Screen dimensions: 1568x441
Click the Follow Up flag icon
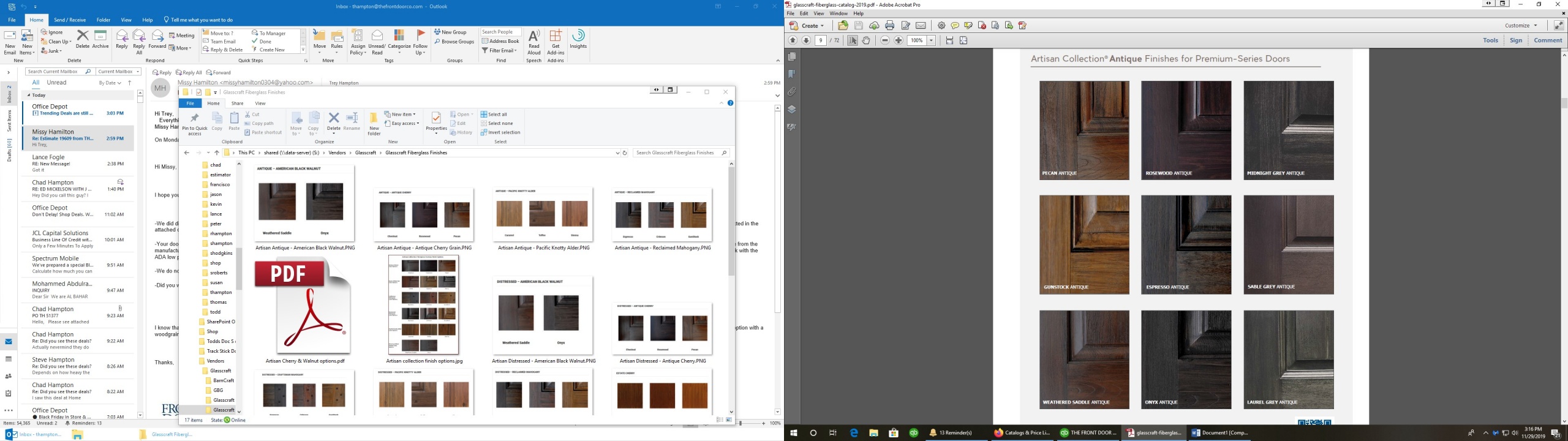click(x=420, y=42)
